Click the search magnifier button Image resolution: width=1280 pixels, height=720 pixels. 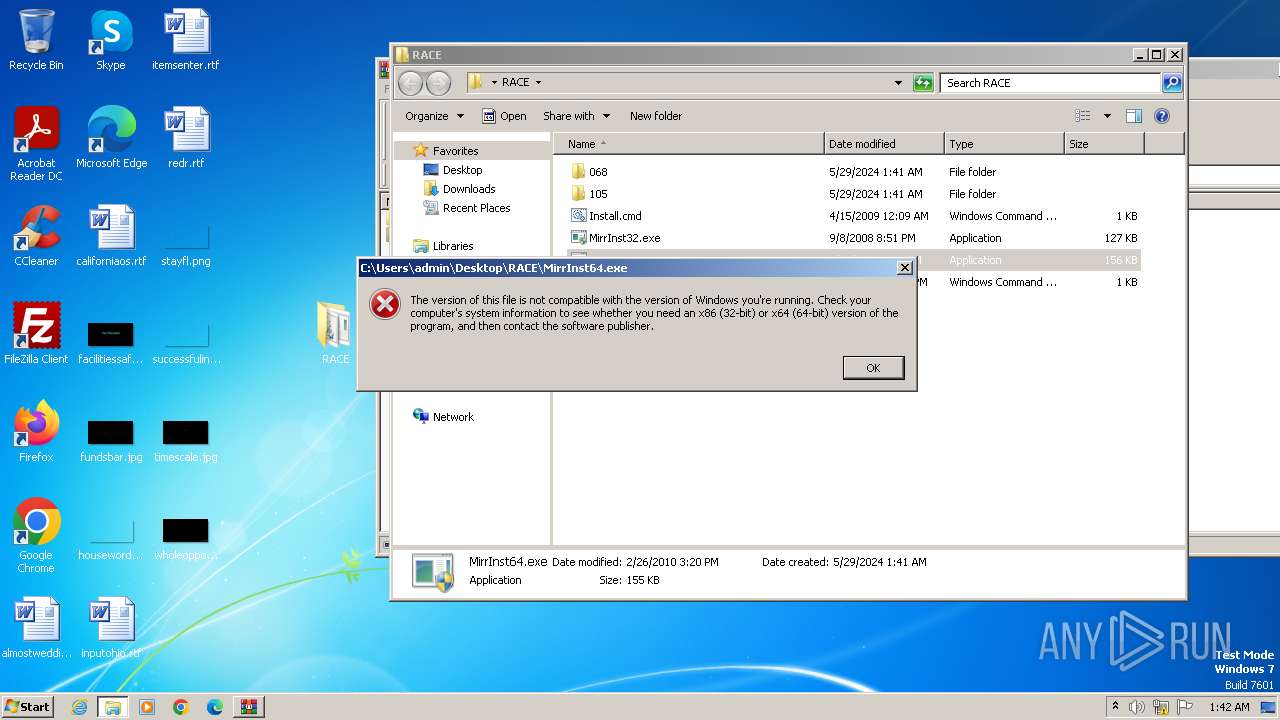pyautogui.click(x=1172, y=83)
